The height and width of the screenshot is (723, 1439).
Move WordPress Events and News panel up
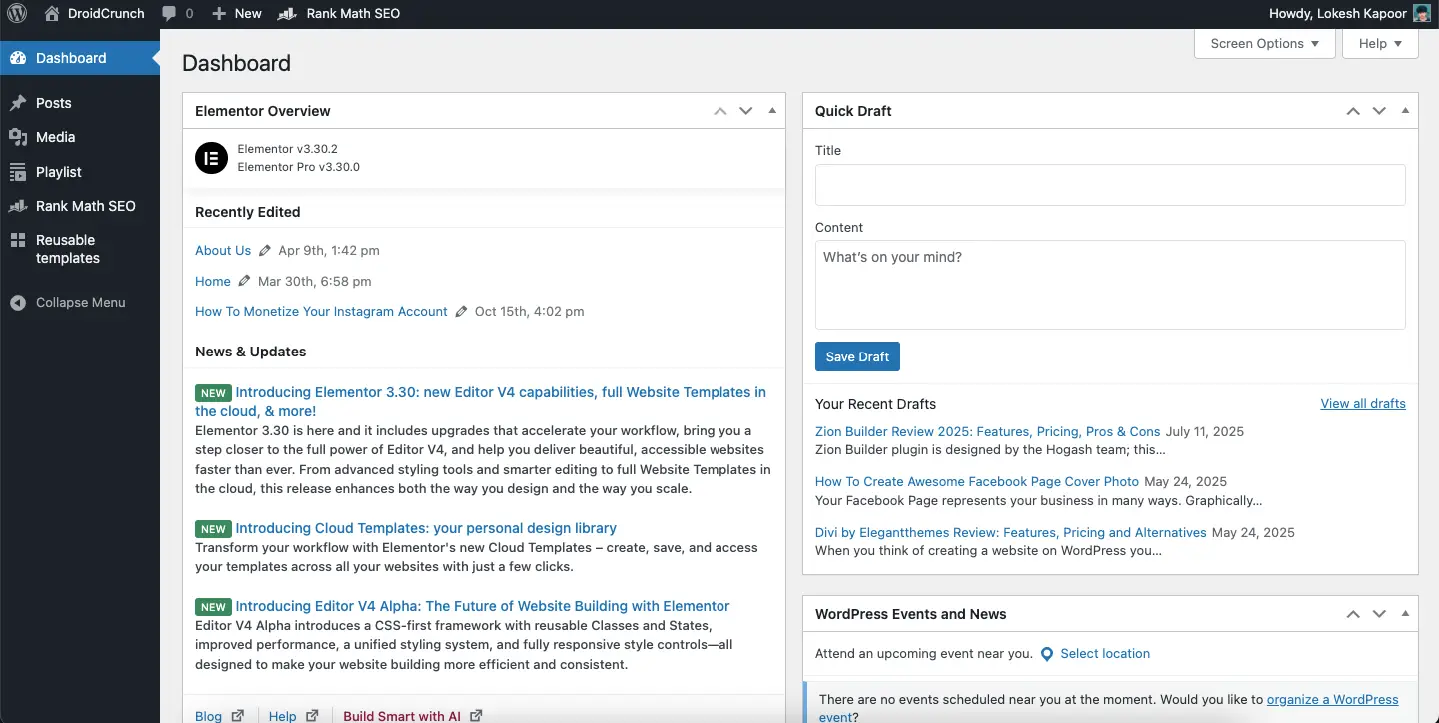click(1353, 614)
